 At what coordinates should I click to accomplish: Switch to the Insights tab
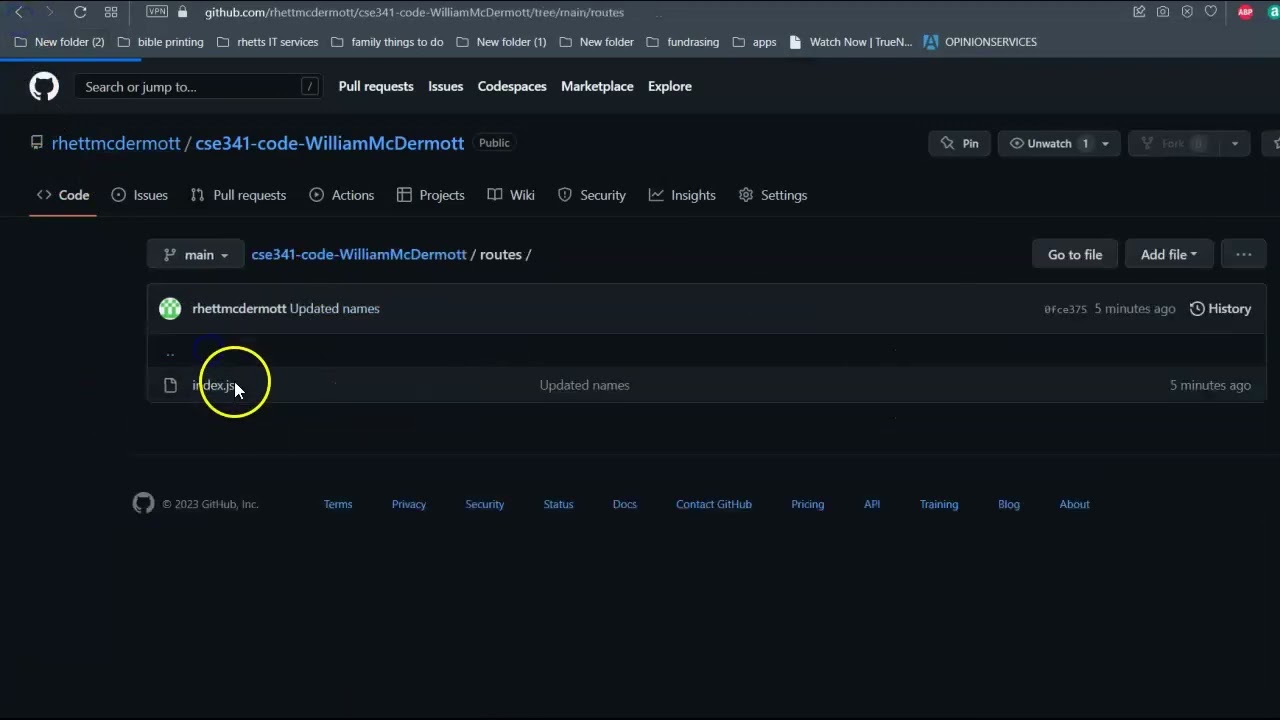coord(682,195)
